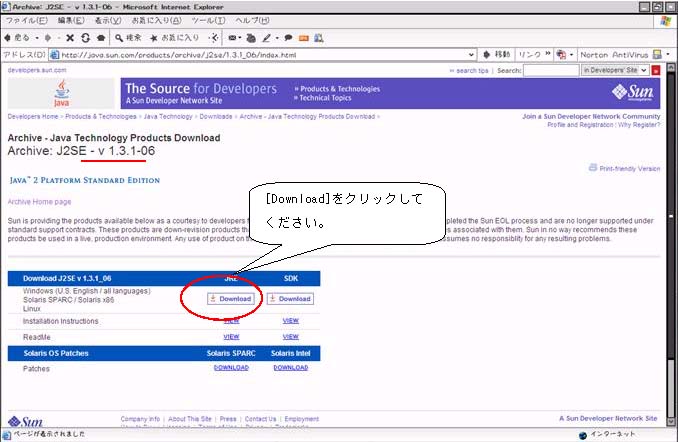Viewport: 678px width, 442px height.
Task: Click the SDK Download button
Action: pyautogui.click(x=290, y=298)
